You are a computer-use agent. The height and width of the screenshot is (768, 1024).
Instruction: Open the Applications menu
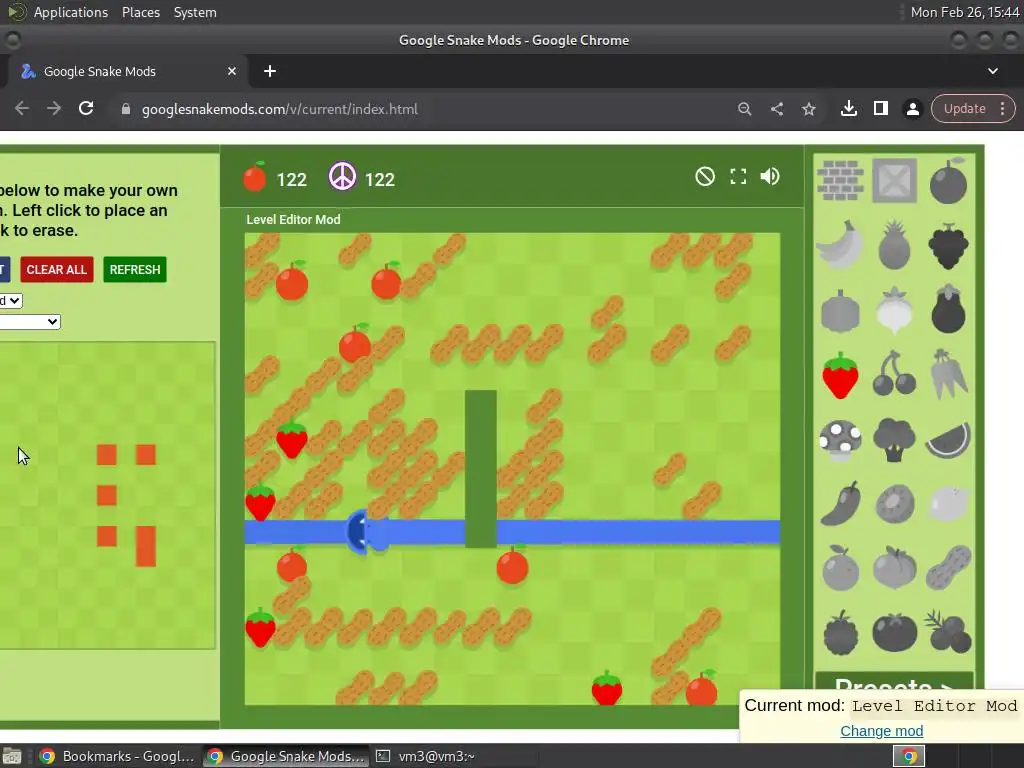pyautogui.click(x=71, y=12)
